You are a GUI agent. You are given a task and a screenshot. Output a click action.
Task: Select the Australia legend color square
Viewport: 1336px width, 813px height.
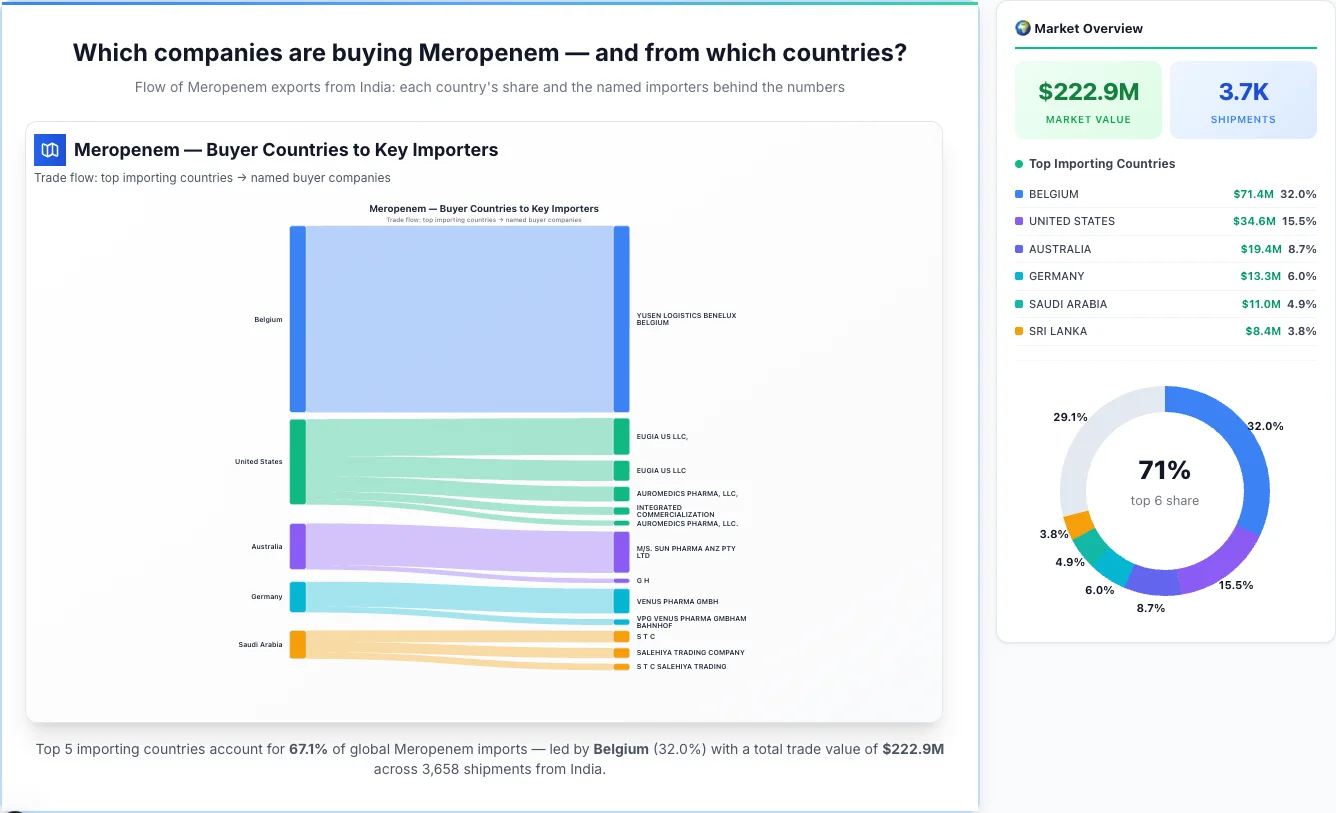1017,249
